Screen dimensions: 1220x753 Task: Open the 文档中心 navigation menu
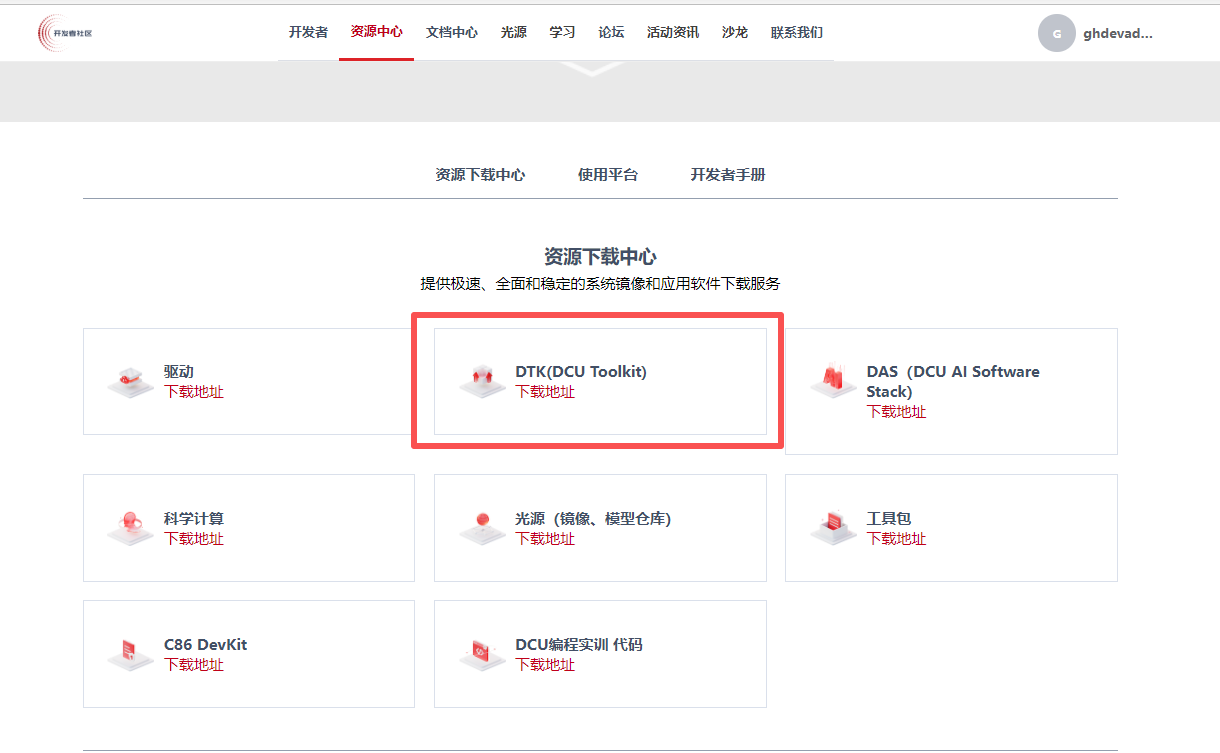tap(451, 32)
